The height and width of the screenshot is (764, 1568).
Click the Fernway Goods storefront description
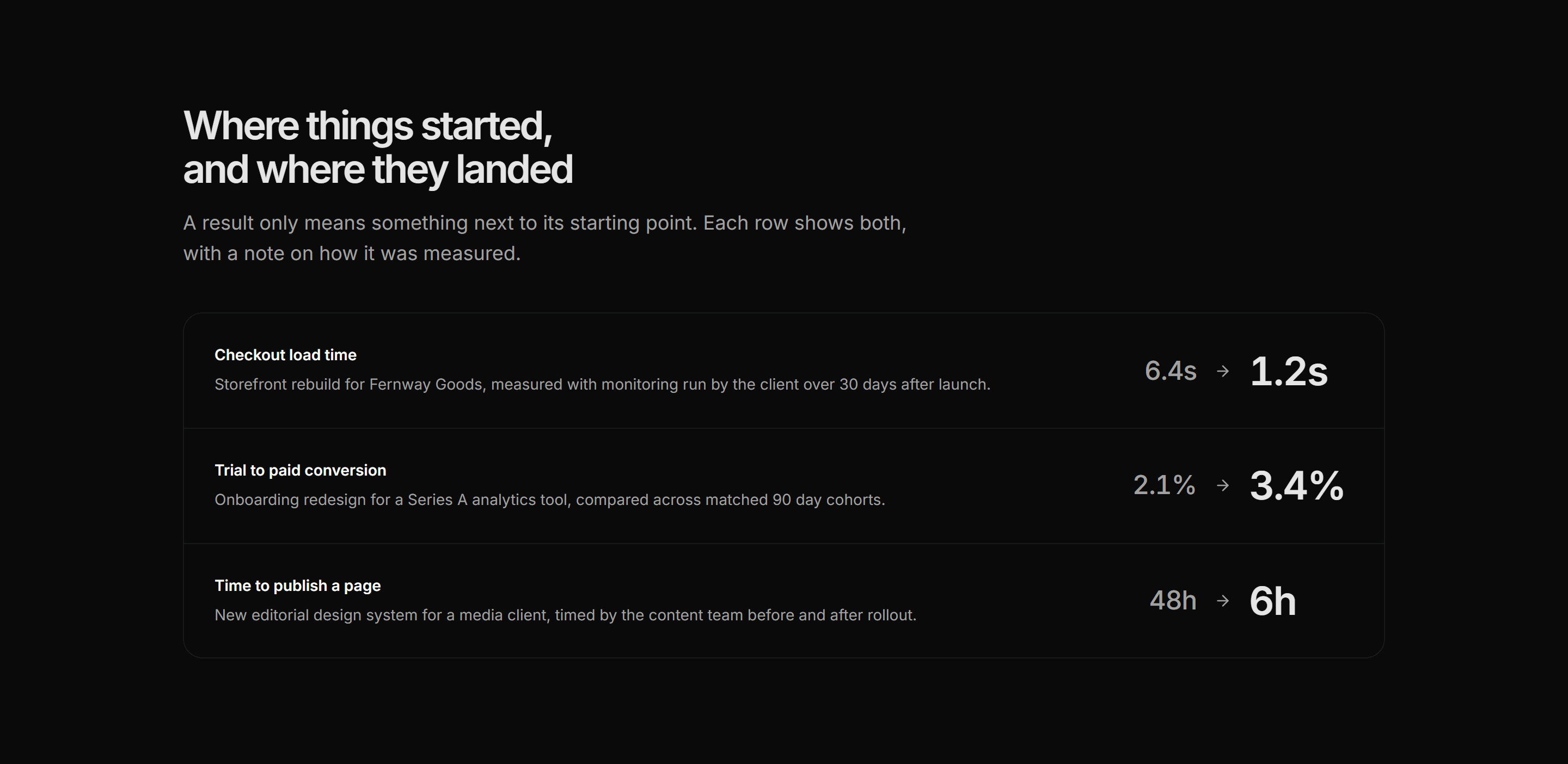click(x=603, y=384)
